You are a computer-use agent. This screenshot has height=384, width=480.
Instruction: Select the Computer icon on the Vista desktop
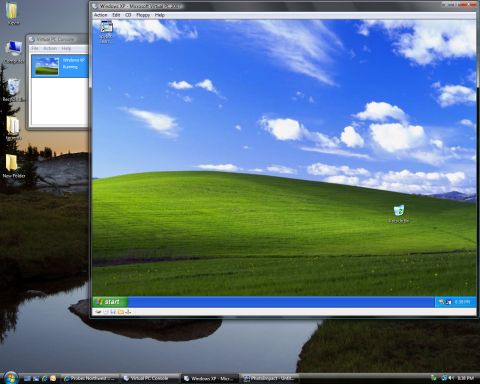tap(14, 52)
